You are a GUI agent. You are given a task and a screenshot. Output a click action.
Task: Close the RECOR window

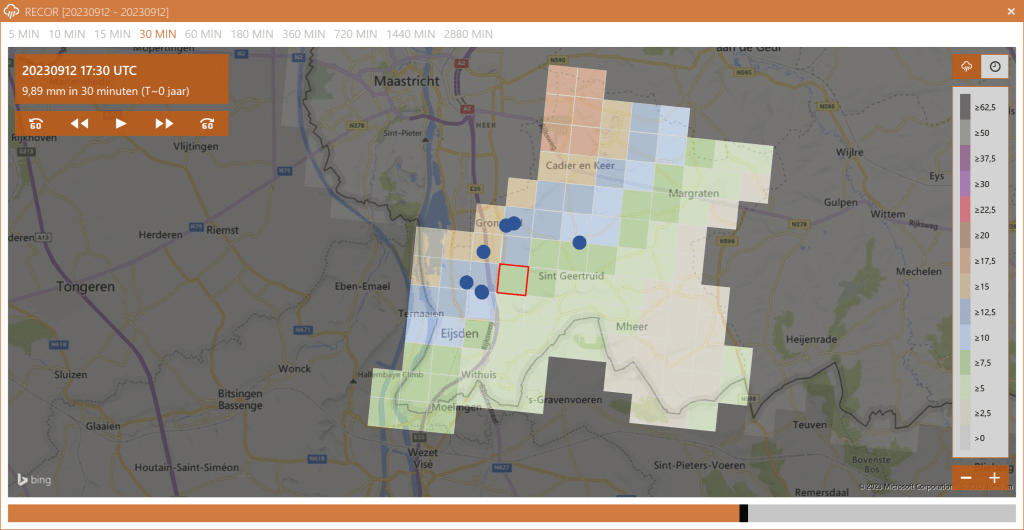pyautogui.click(x=1009, y=11)
